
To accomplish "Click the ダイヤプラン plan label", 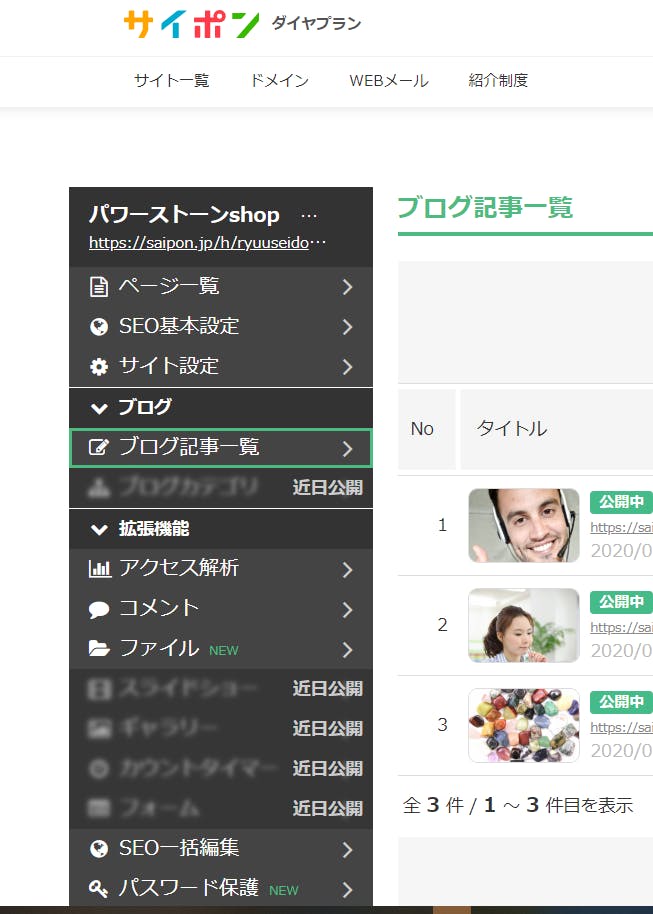I will click(317, 23).
